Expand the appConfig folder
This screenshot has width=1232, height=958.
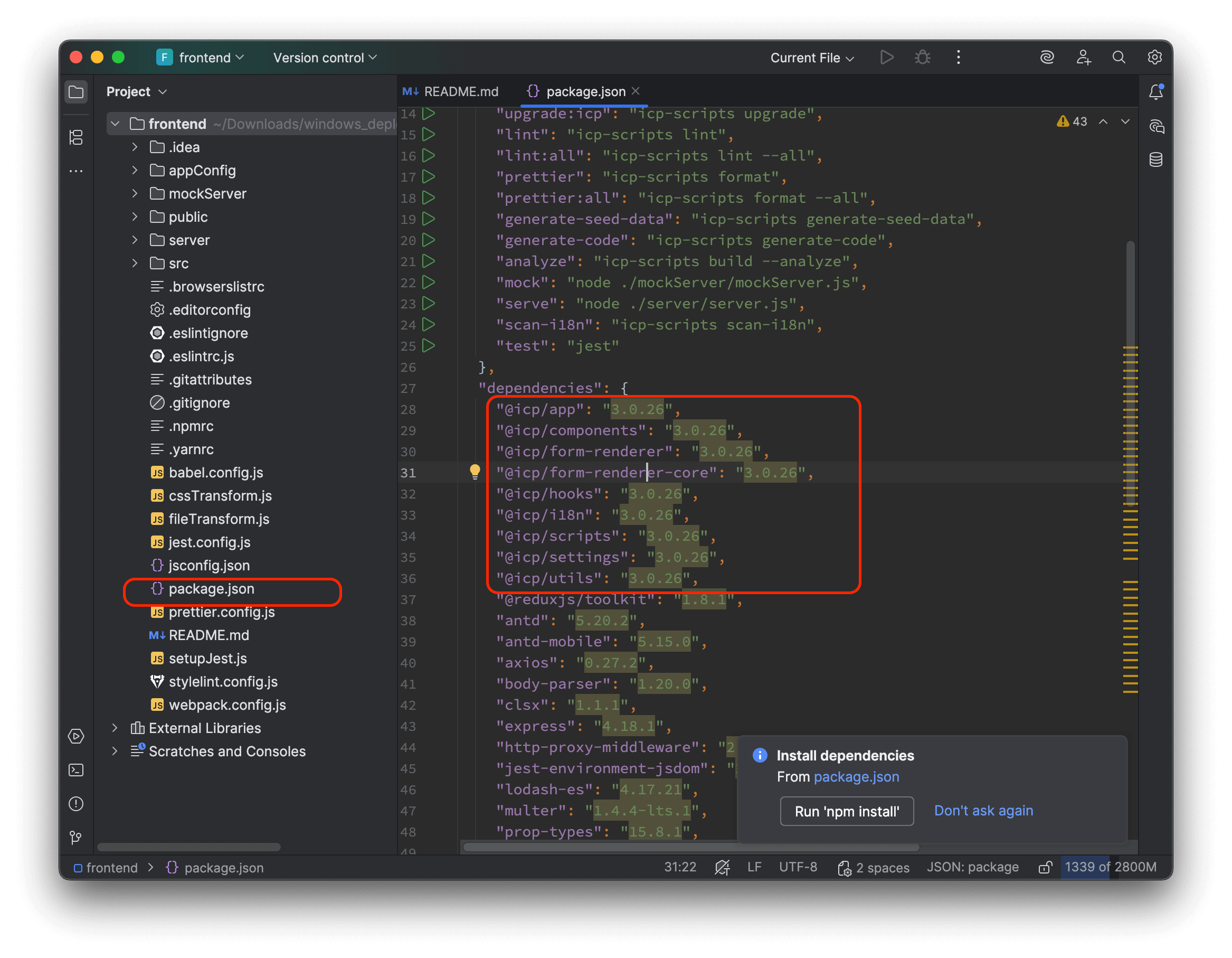(x=134, y=170)
